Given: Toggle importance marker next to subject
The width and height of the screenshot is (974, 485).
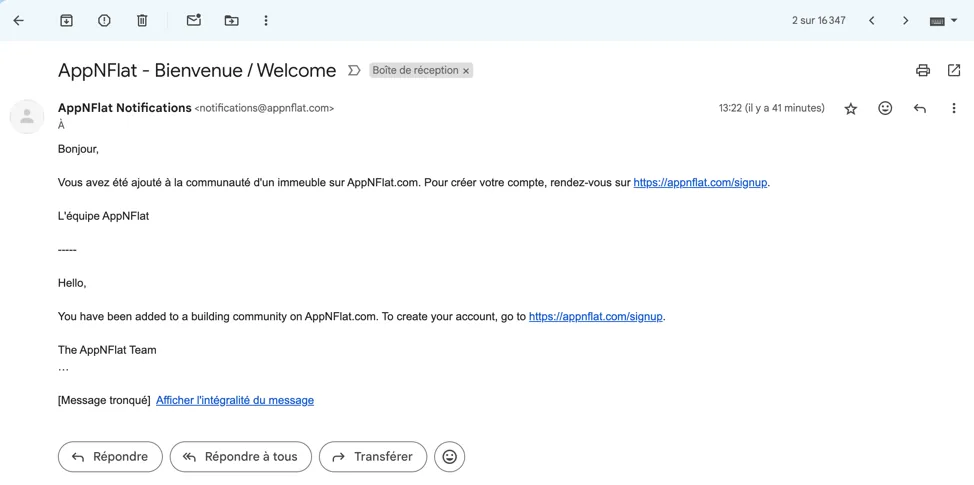Looking at the screenshot, I should pos(353,70).
